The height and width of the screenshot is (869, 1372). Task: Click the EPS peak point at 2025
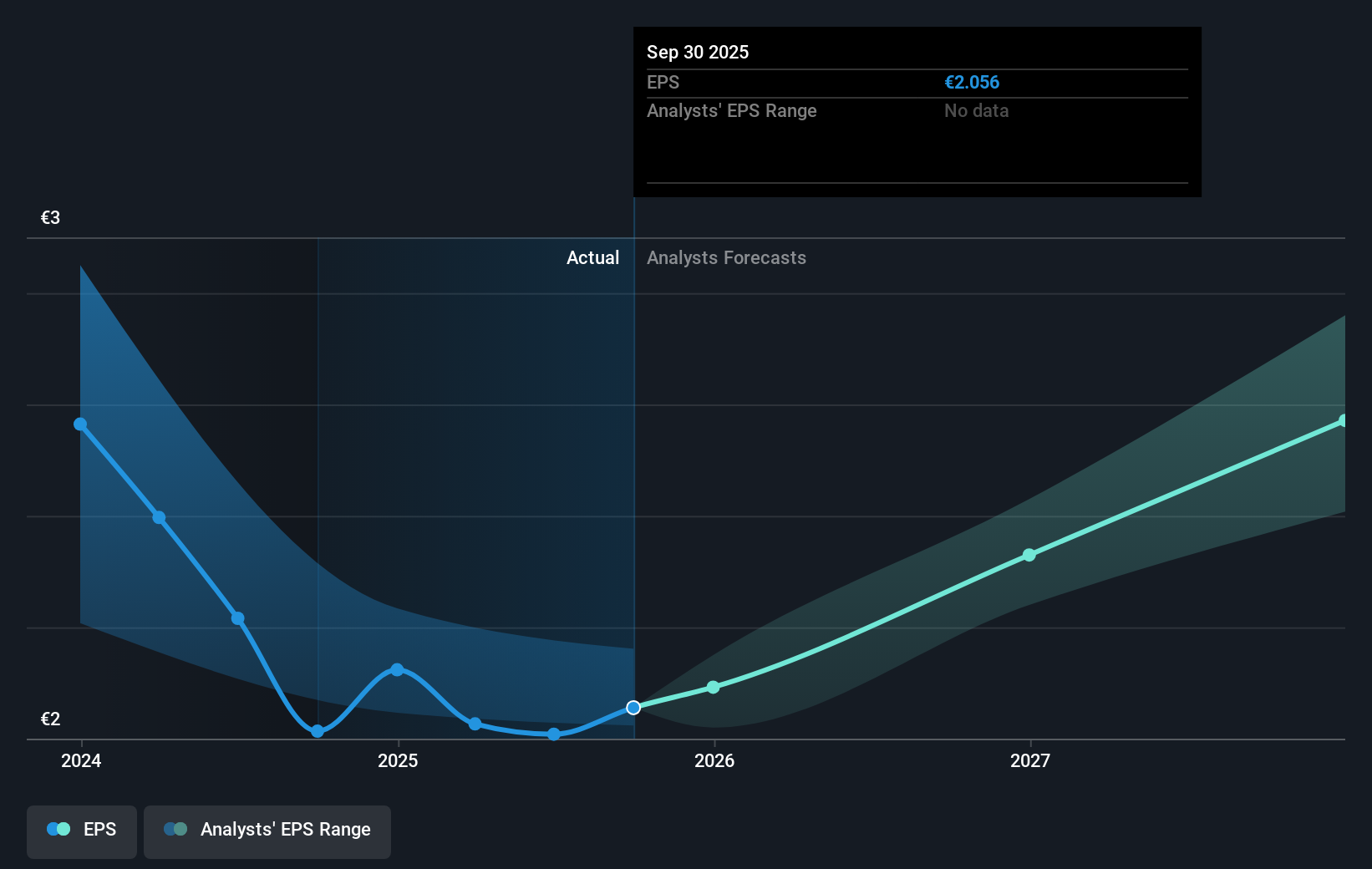pos(397,670)
